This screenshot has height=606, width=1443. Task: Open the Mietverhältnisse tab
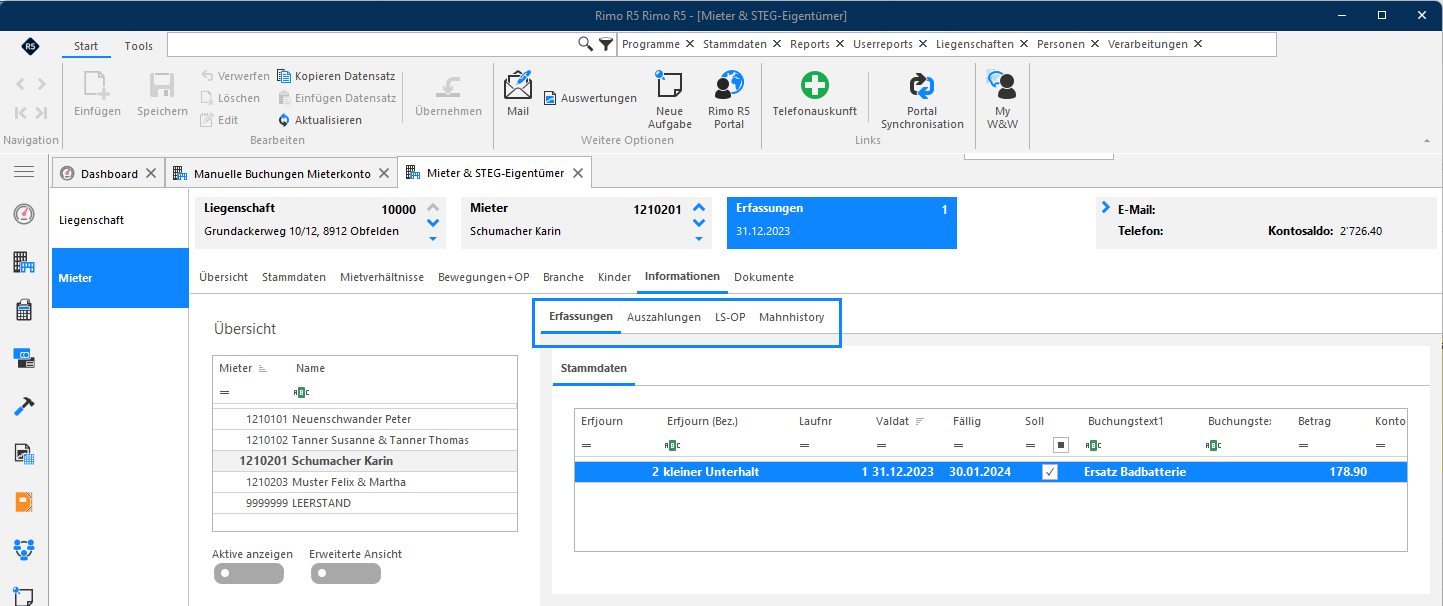pos(382,277)
